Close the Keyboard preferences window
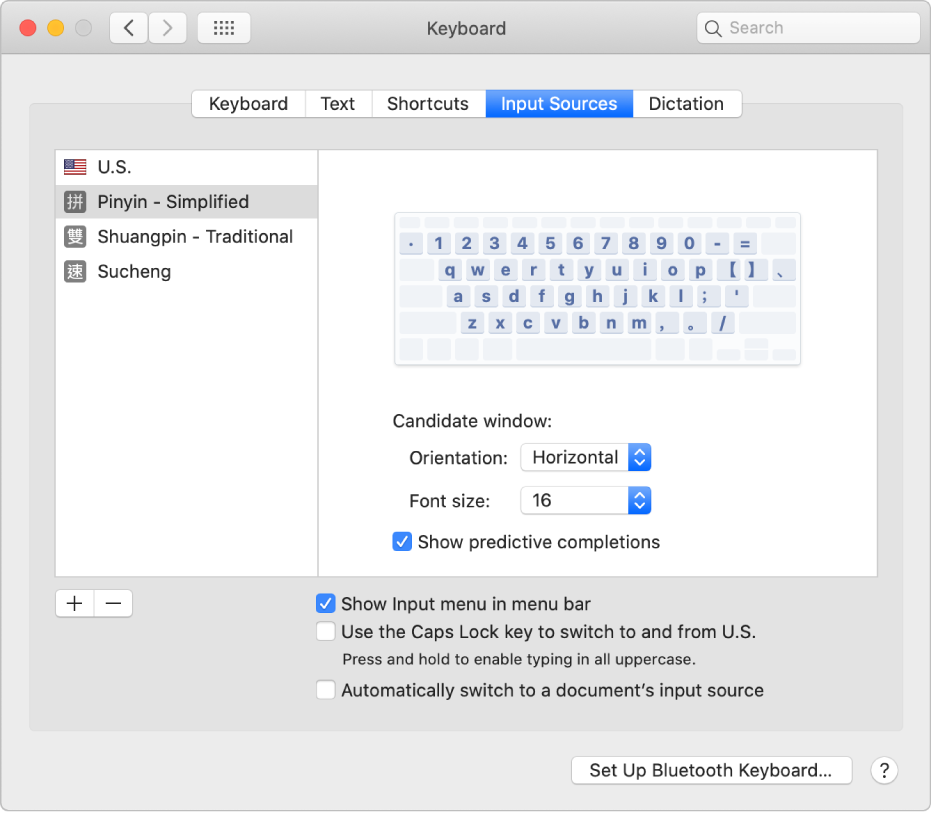 27,28
